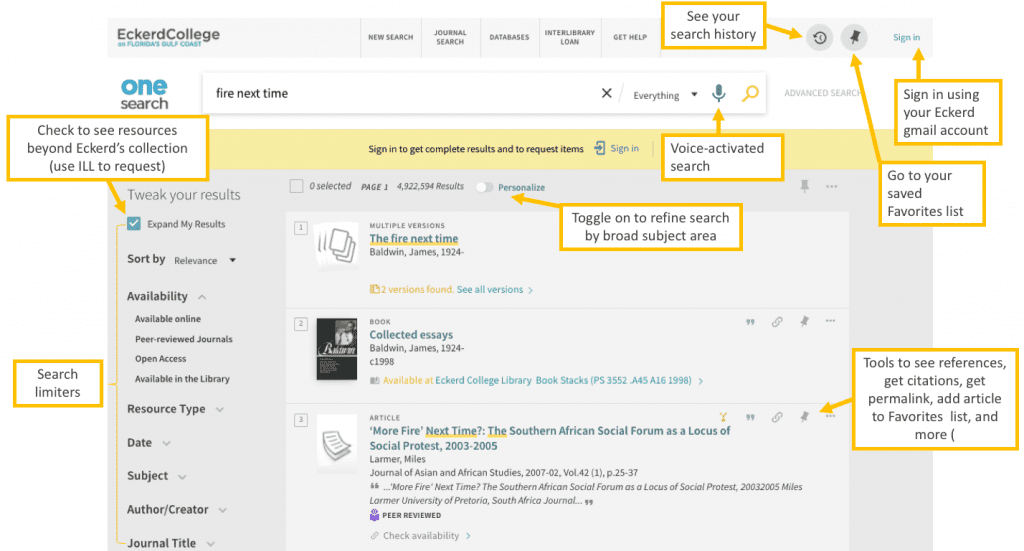Filter by Open Access
This screenshot has height=551, width=1024.
[x=160, y=358]
